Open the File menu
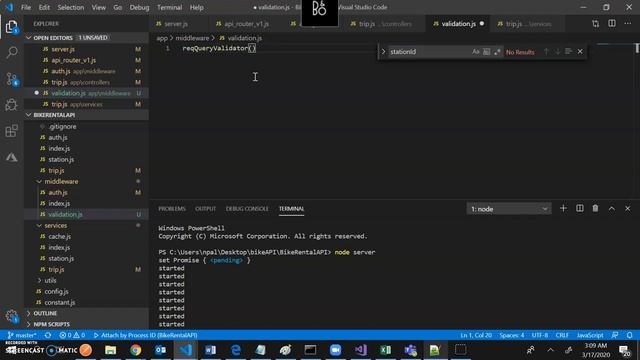The image size is (640, 360). (x=26, y=7)
